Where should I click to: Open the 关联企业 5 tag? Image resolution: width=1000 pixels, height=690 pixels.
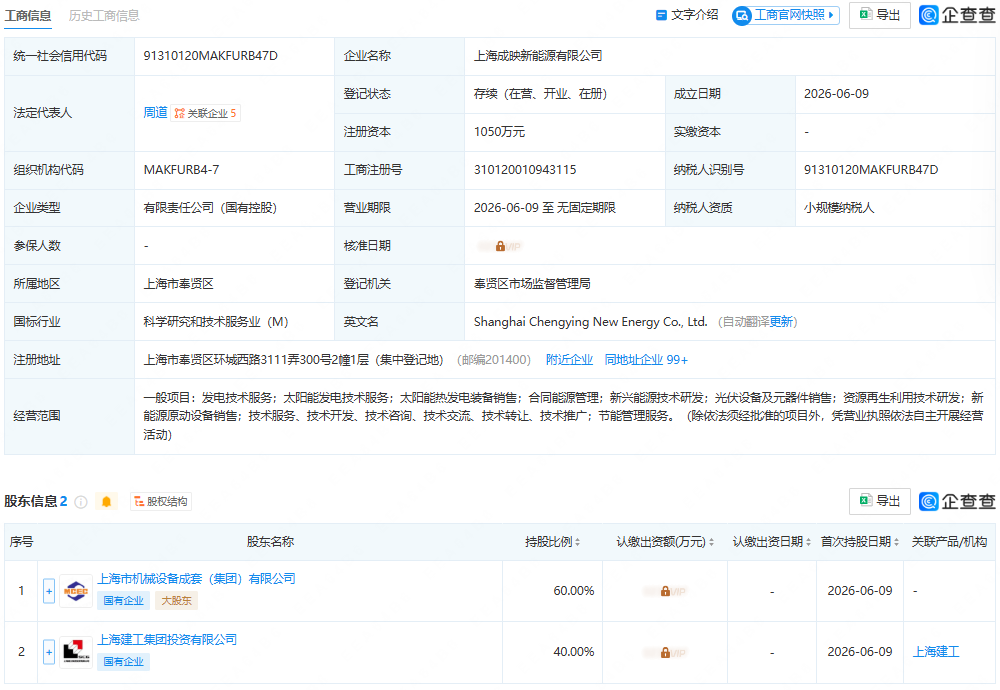coord(205,114)
